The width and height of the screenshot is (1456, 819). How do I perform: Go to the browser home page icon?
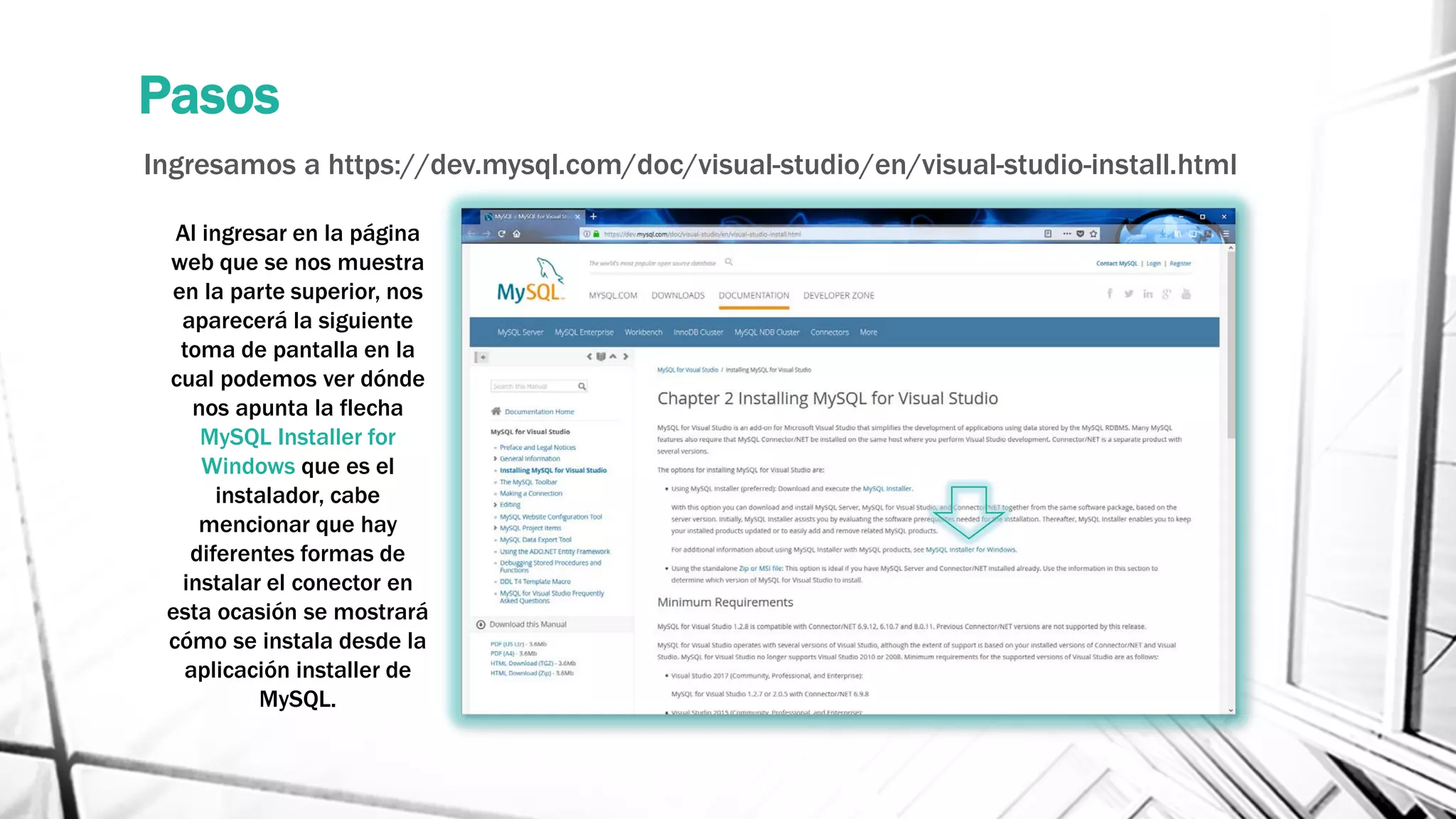[x=517, y=234]
